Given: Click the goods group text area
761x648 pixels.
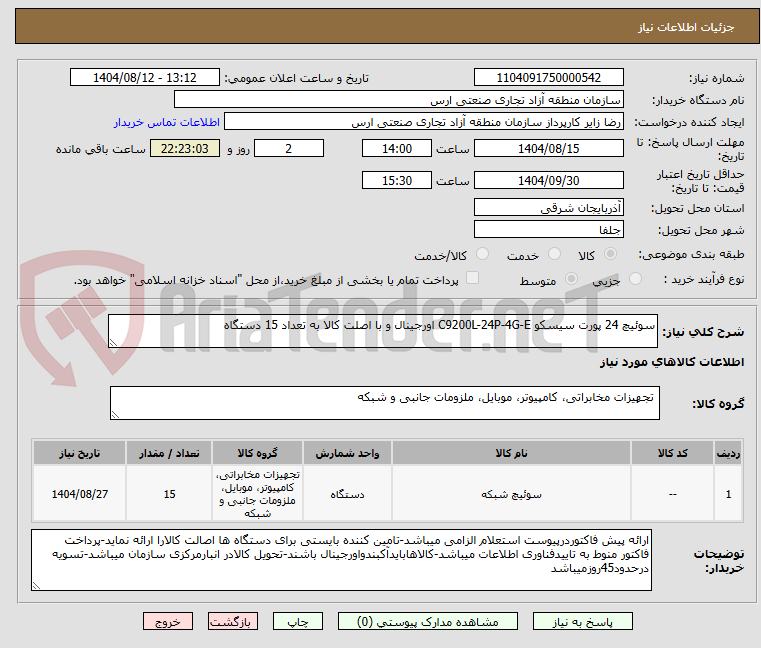Looking at the screenshot, I should pyautogui.click(x=384, y=403).
